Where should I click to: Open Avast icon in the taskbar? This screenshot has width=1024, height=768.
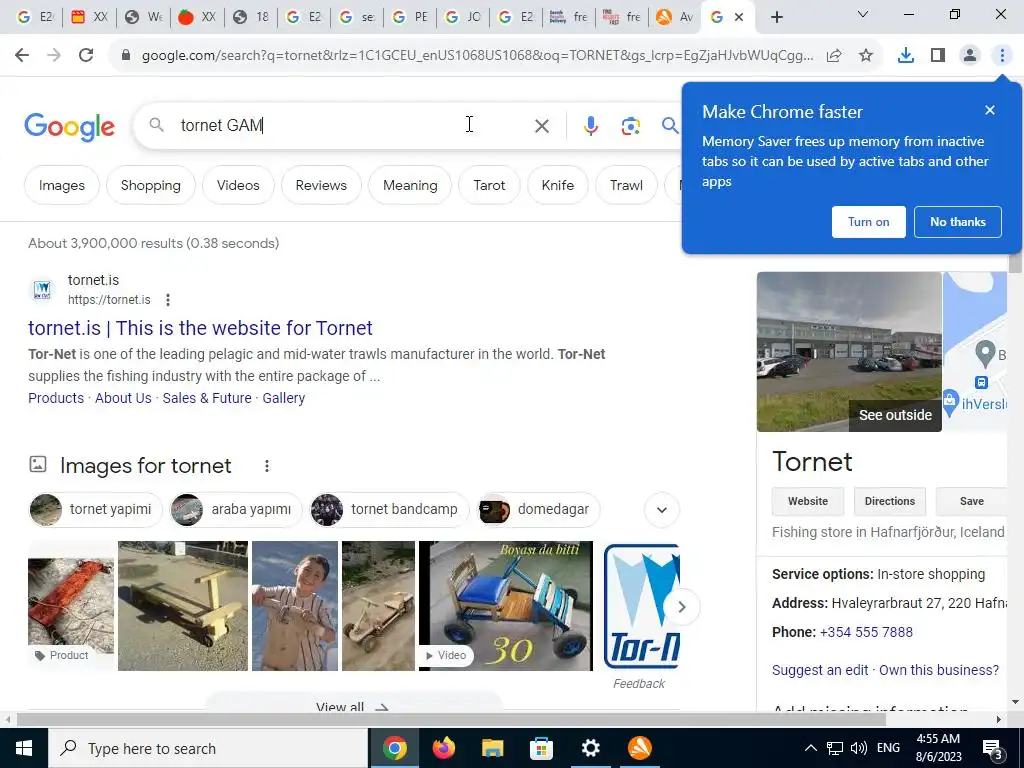639,748
